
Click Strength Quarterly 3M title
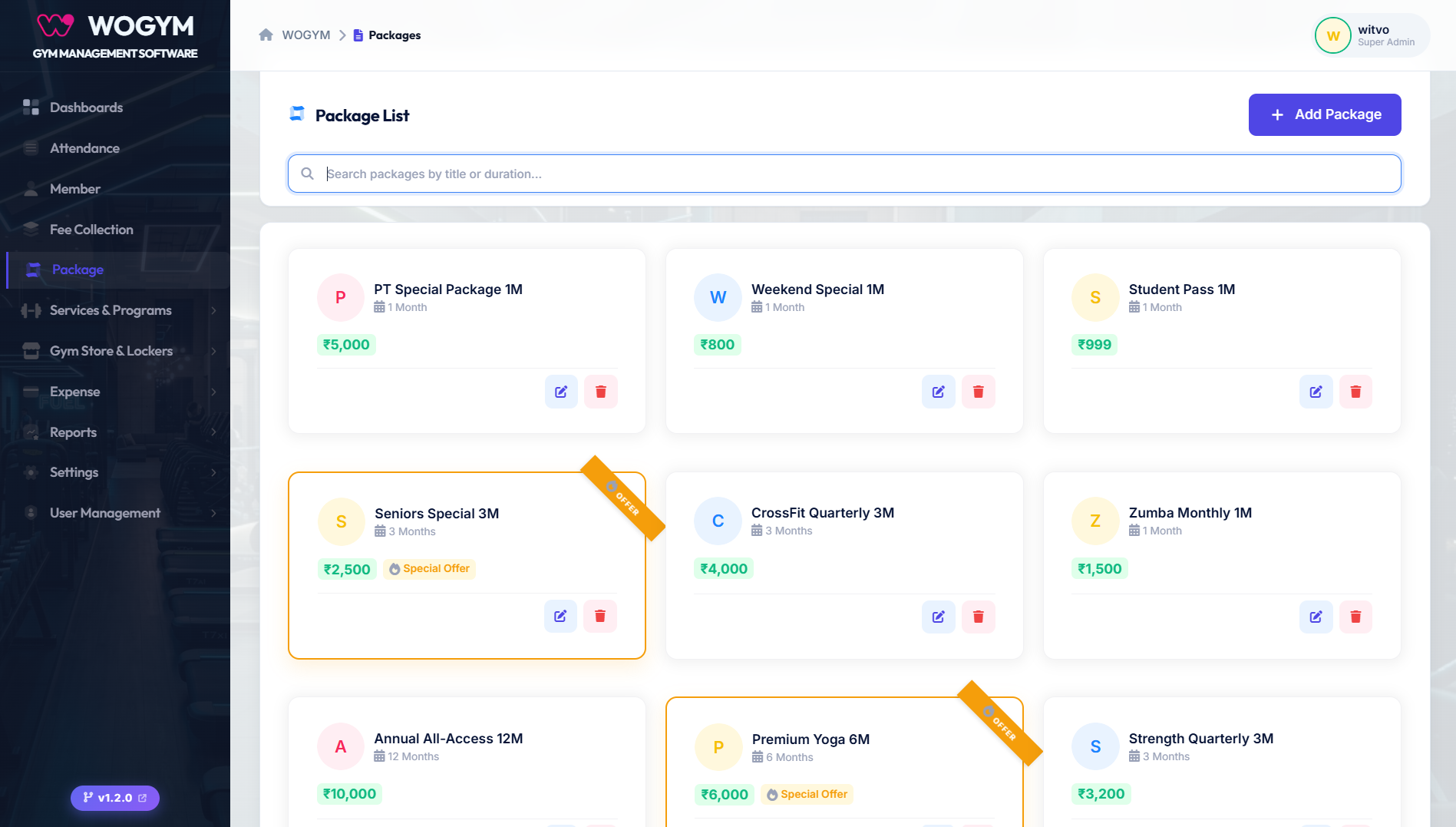(1201, 739)
